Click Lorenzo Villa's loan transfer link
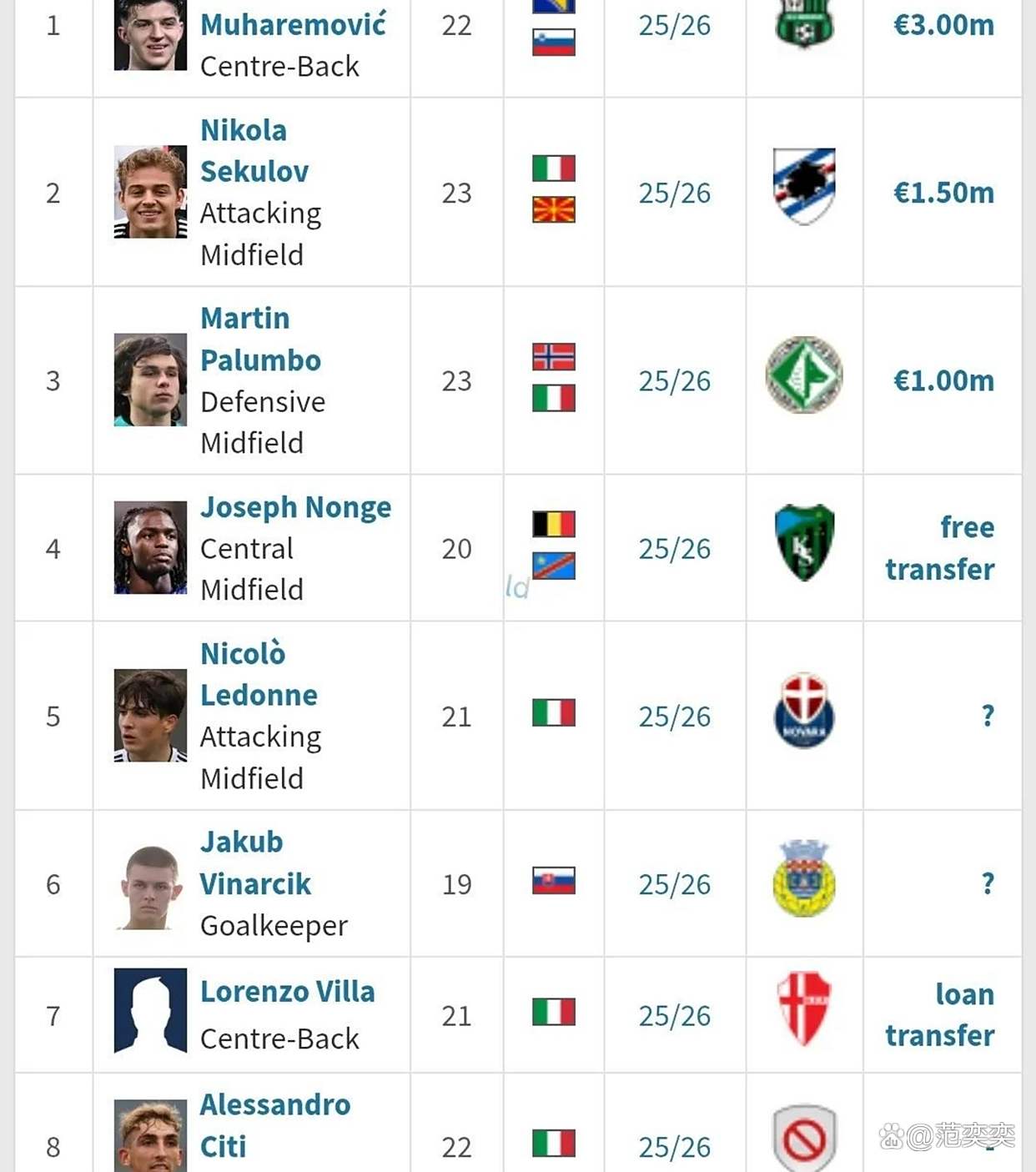 point(940,1014)
